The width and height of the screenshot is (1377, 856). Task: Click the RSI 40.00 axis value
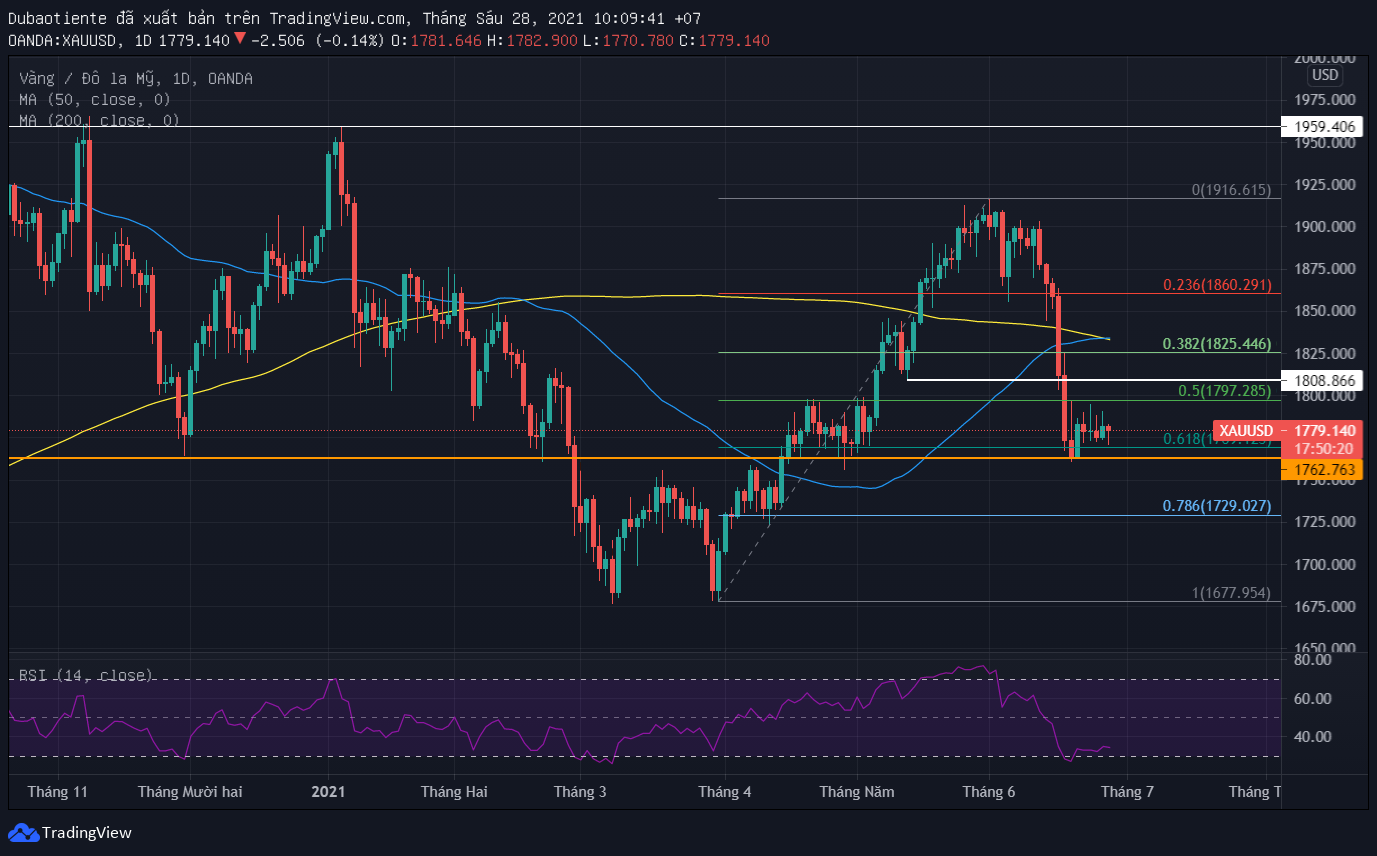(1311, 736)
